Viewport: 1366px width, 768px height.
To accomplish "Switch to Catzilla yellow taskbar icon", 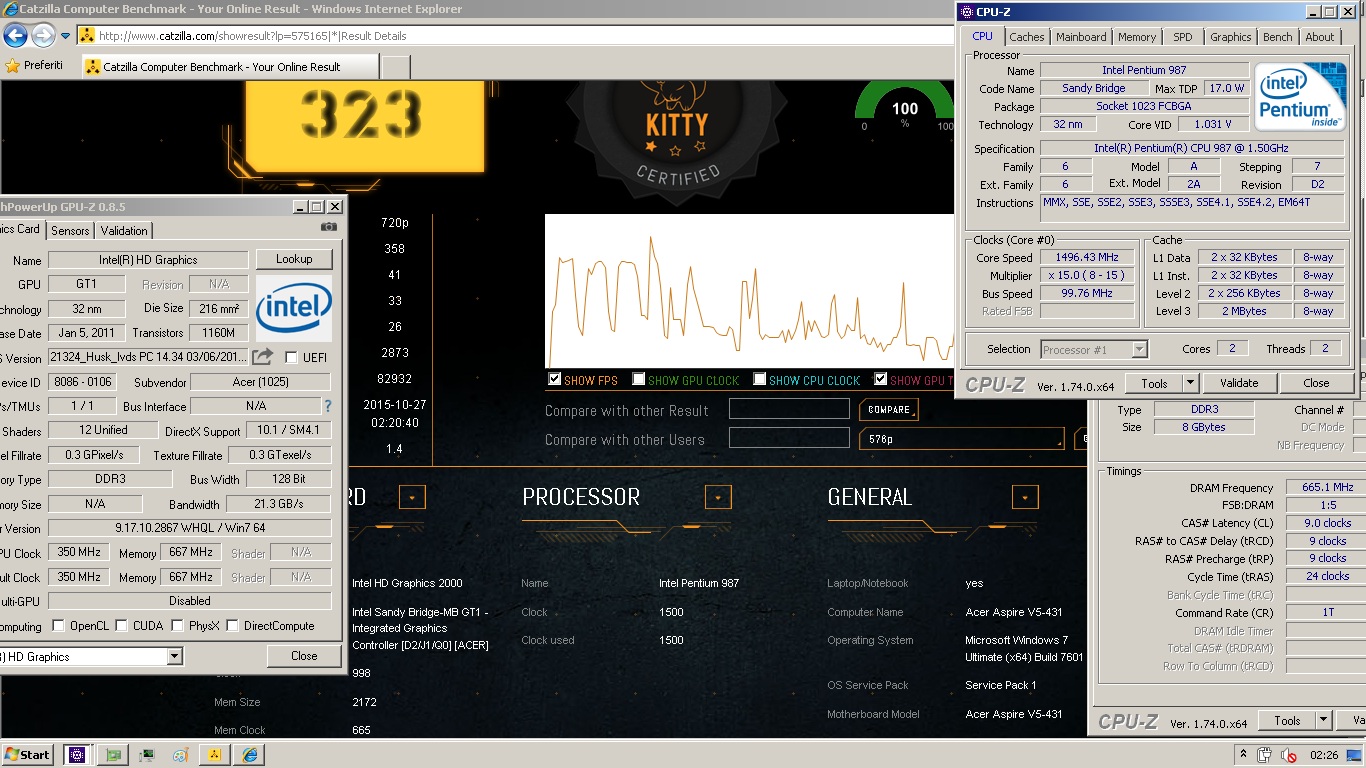I will (x=214, y=755).
